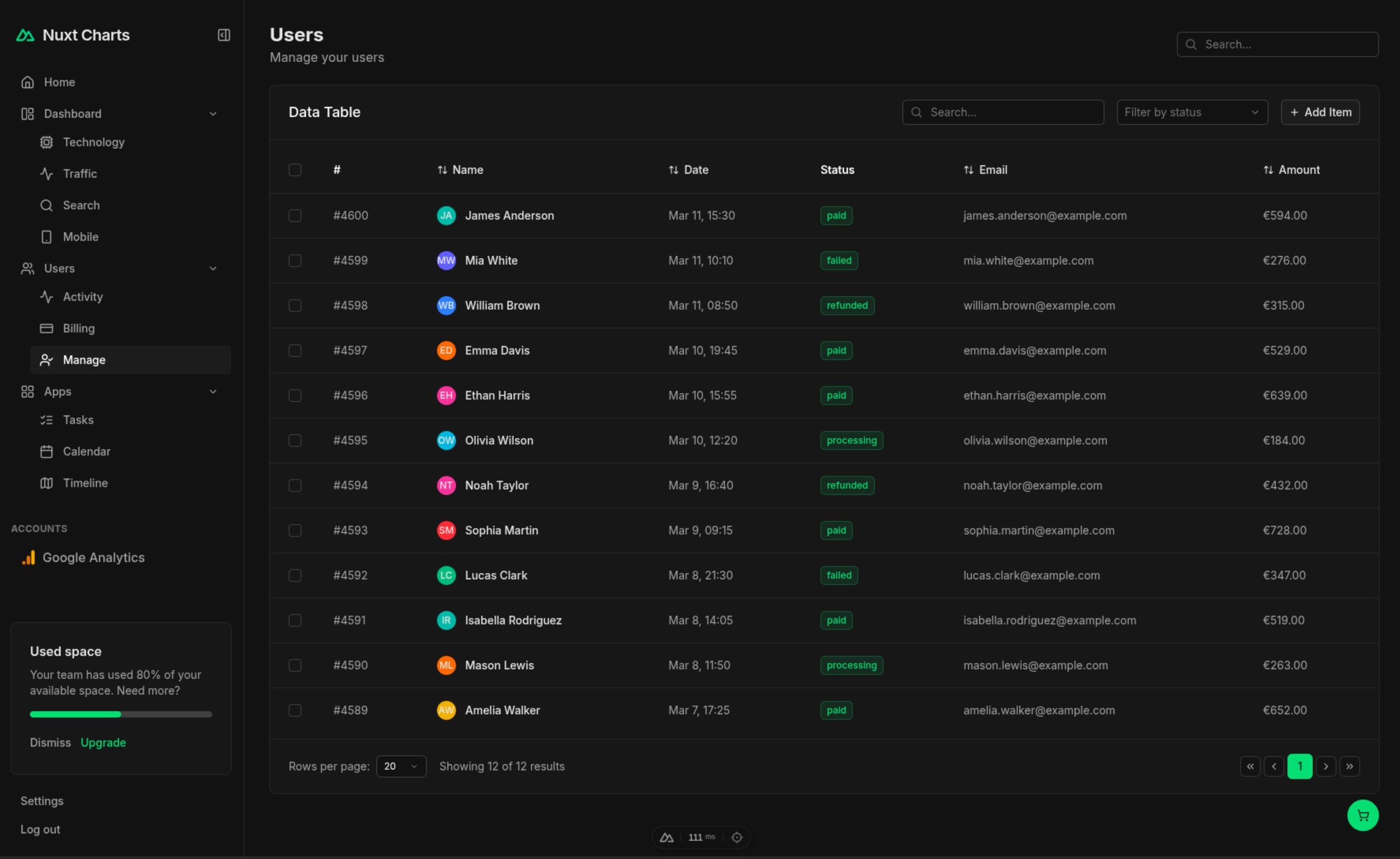The height and width of the screenshot is (859, 1400).
Task: Go to the previous page arrow
Action: pyautogui.click(x=1274, y=766)
